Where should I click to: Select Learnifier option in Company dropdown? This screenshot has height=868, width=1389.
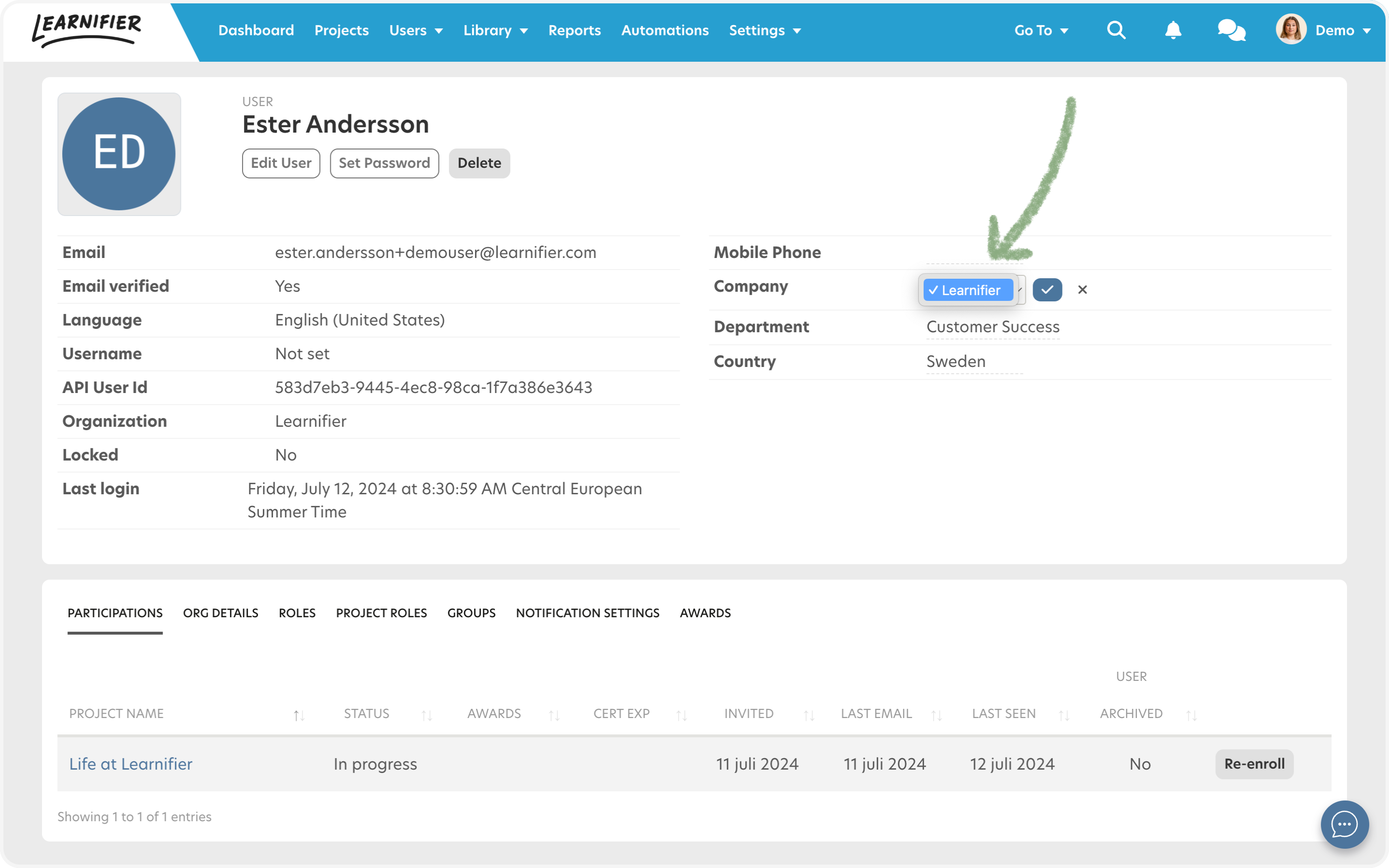[967, 290]
